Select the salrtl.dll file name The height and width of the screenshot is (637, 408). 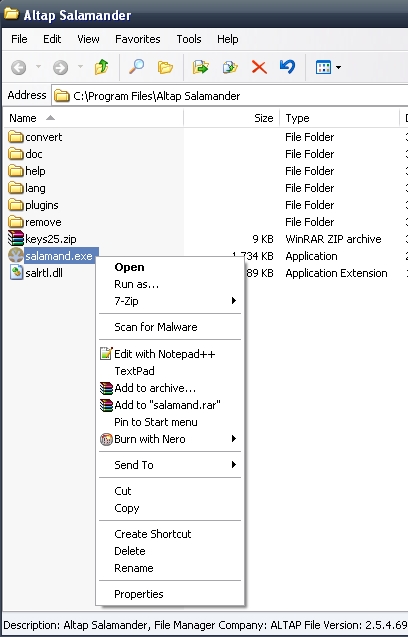[44, 273]
